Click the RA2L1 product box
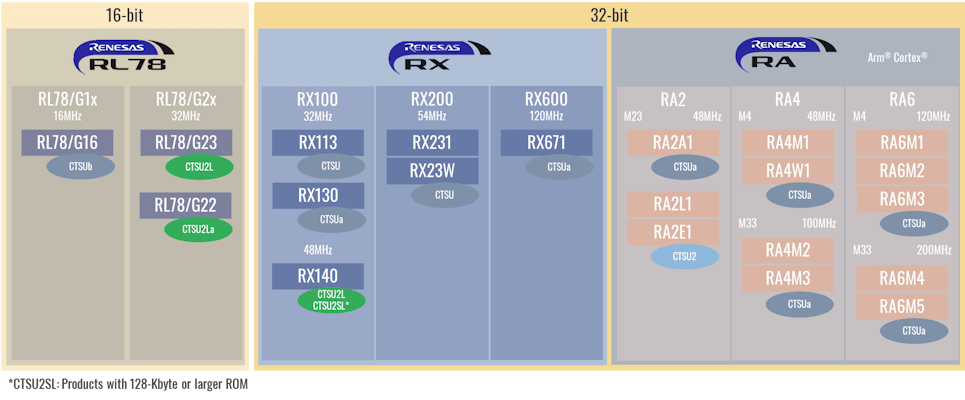This screenshot has height=400, width=965. 673,204
